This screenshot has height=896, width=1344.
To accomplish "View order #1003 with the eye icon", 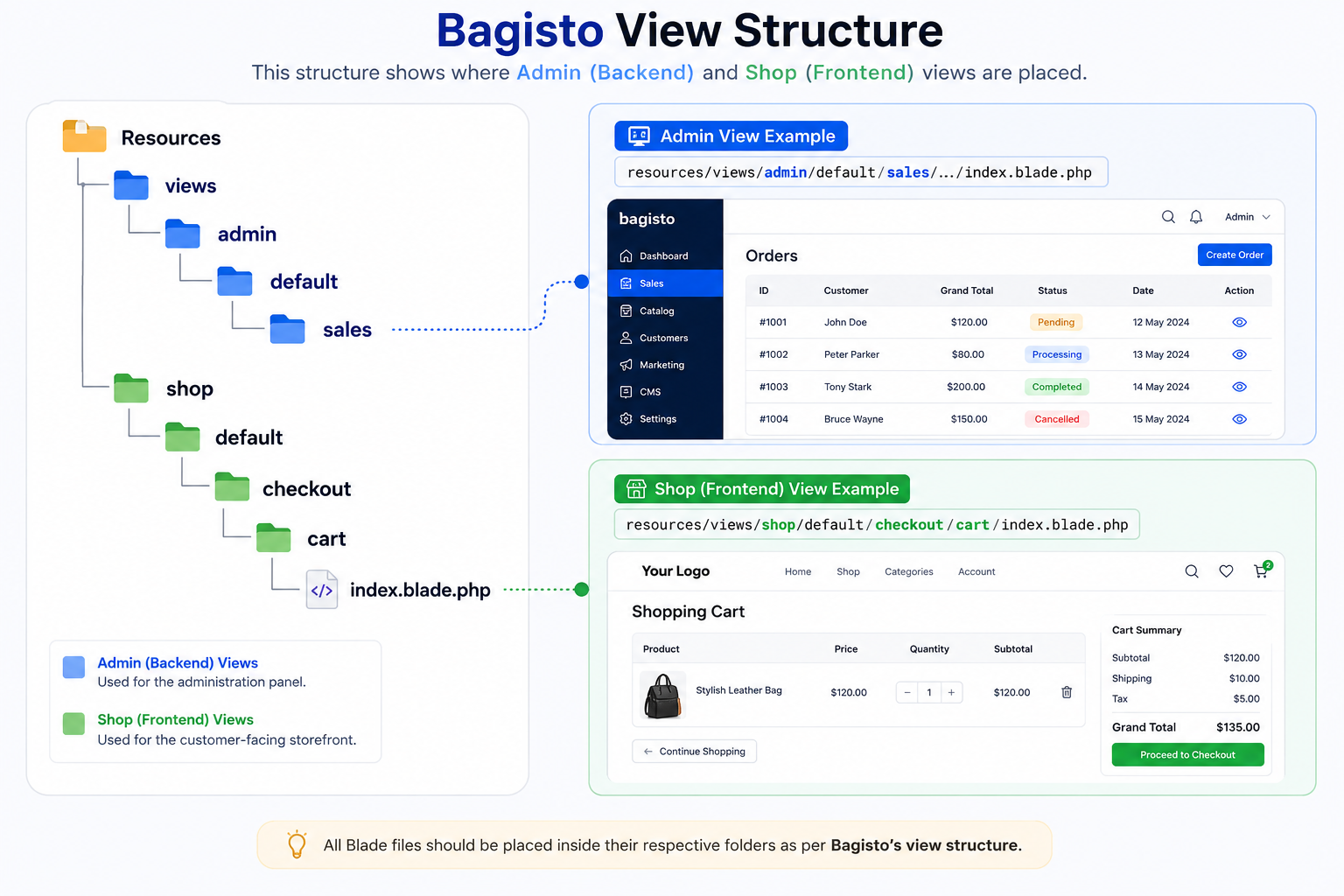I will [x=1239, y=387].
